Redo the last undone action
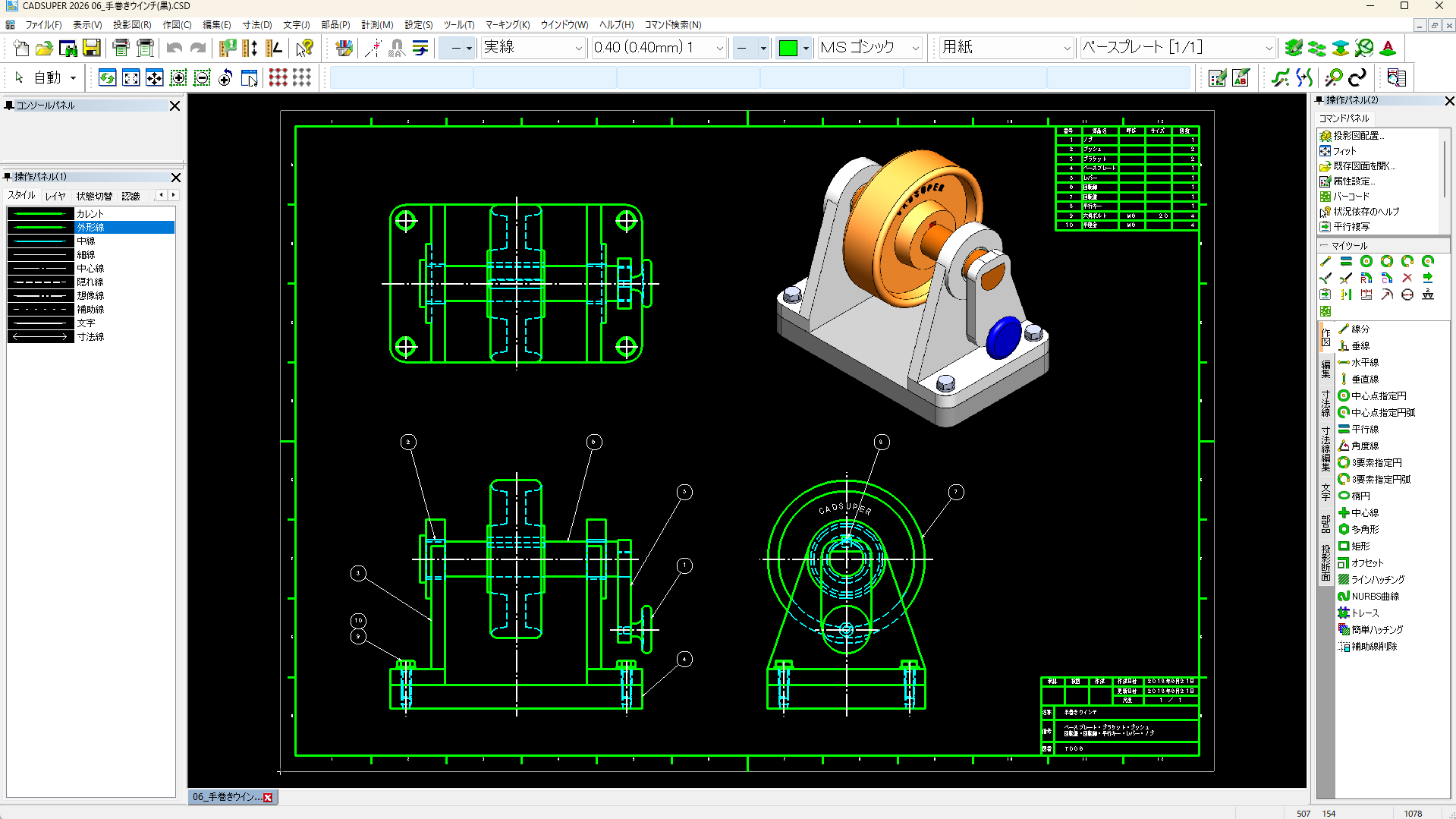The image size is (1456, 819). (198, 49)
